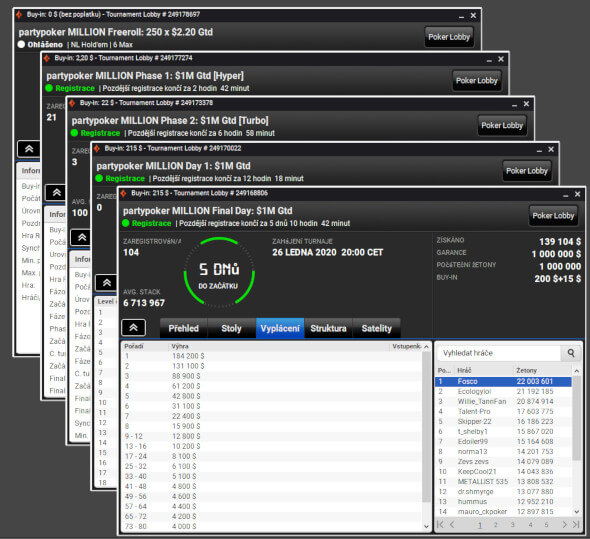590x539 pixels.
Task: Minimize the Freeroll tournament window
Action: 462,16
